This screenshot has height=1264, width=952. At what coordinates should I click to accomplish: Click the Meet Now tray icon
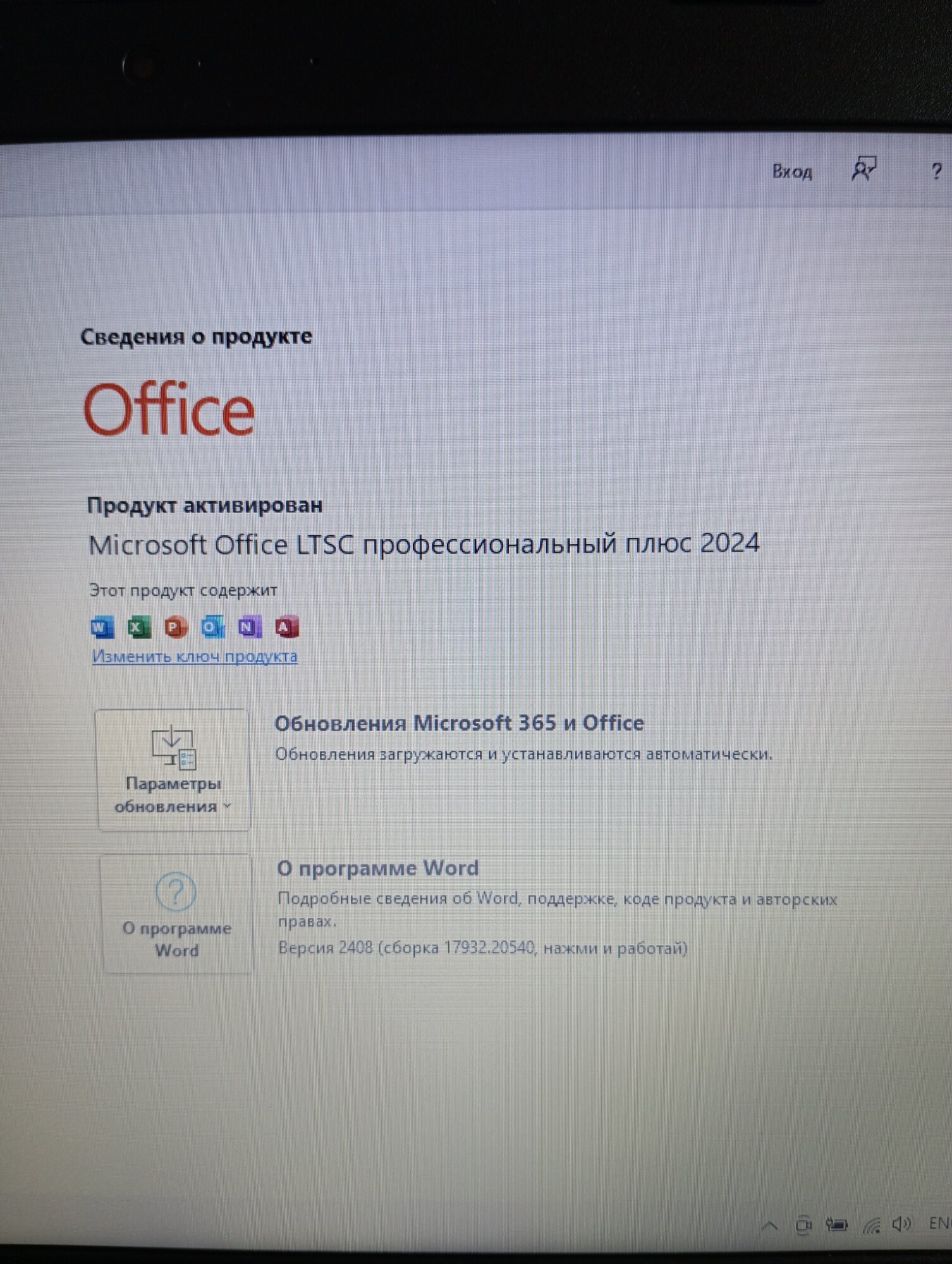coord(803,1225)
